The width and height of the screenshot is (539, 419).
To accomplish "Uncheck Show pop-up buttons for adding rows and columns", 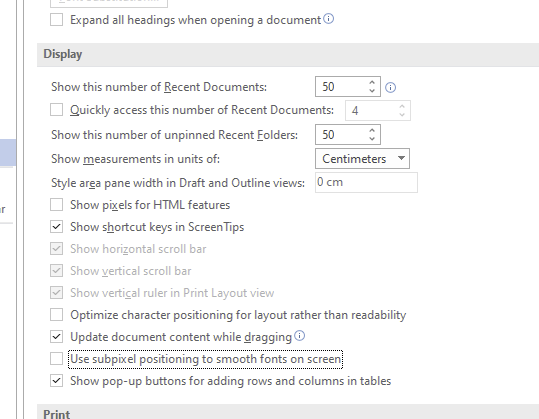I will [x=56, y=381].
